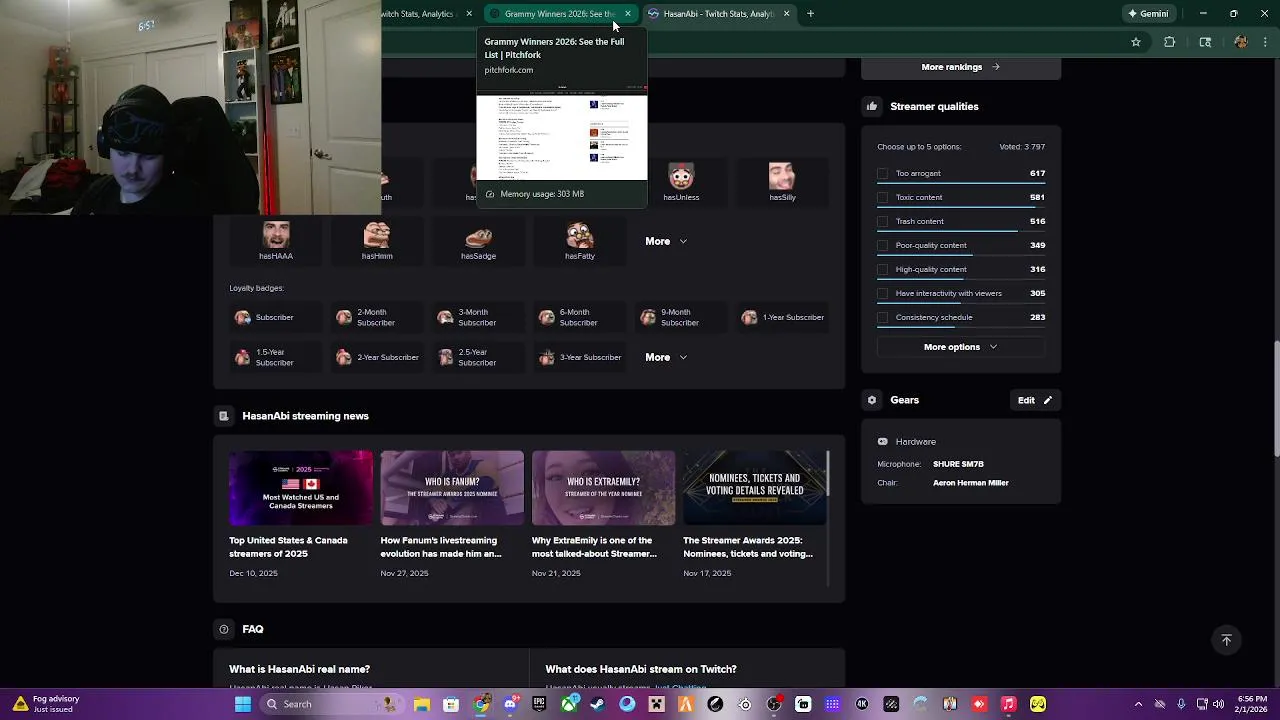1280x720 pixels.
Task: Check the Poor-quality content option
Action: [x=883, y=245]
